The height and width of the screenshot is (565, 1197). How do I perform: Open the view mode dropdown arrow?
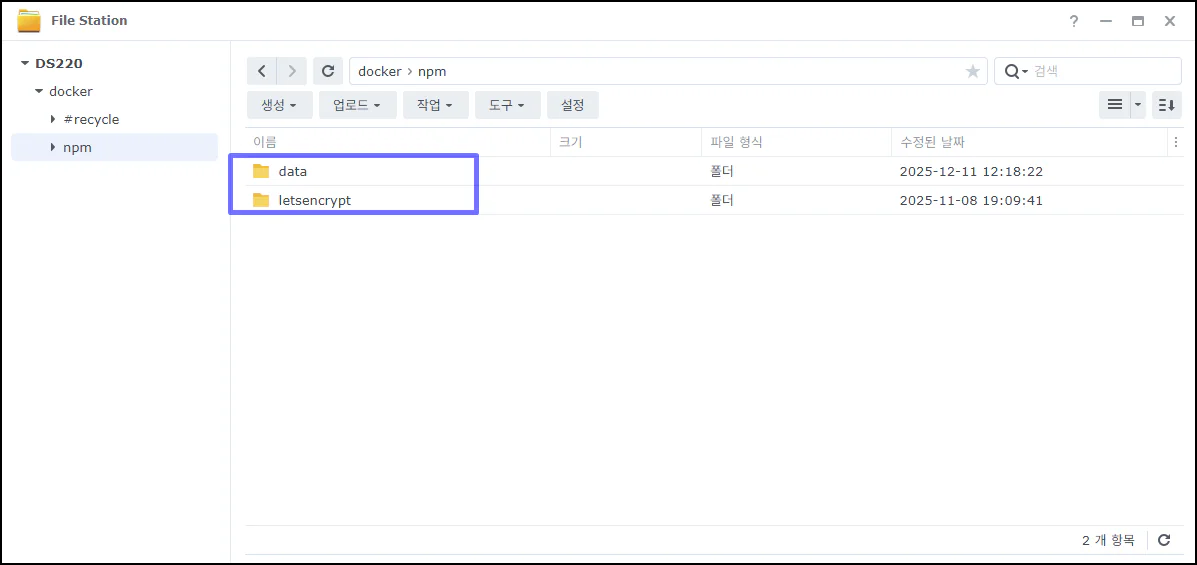(1138, 104)
